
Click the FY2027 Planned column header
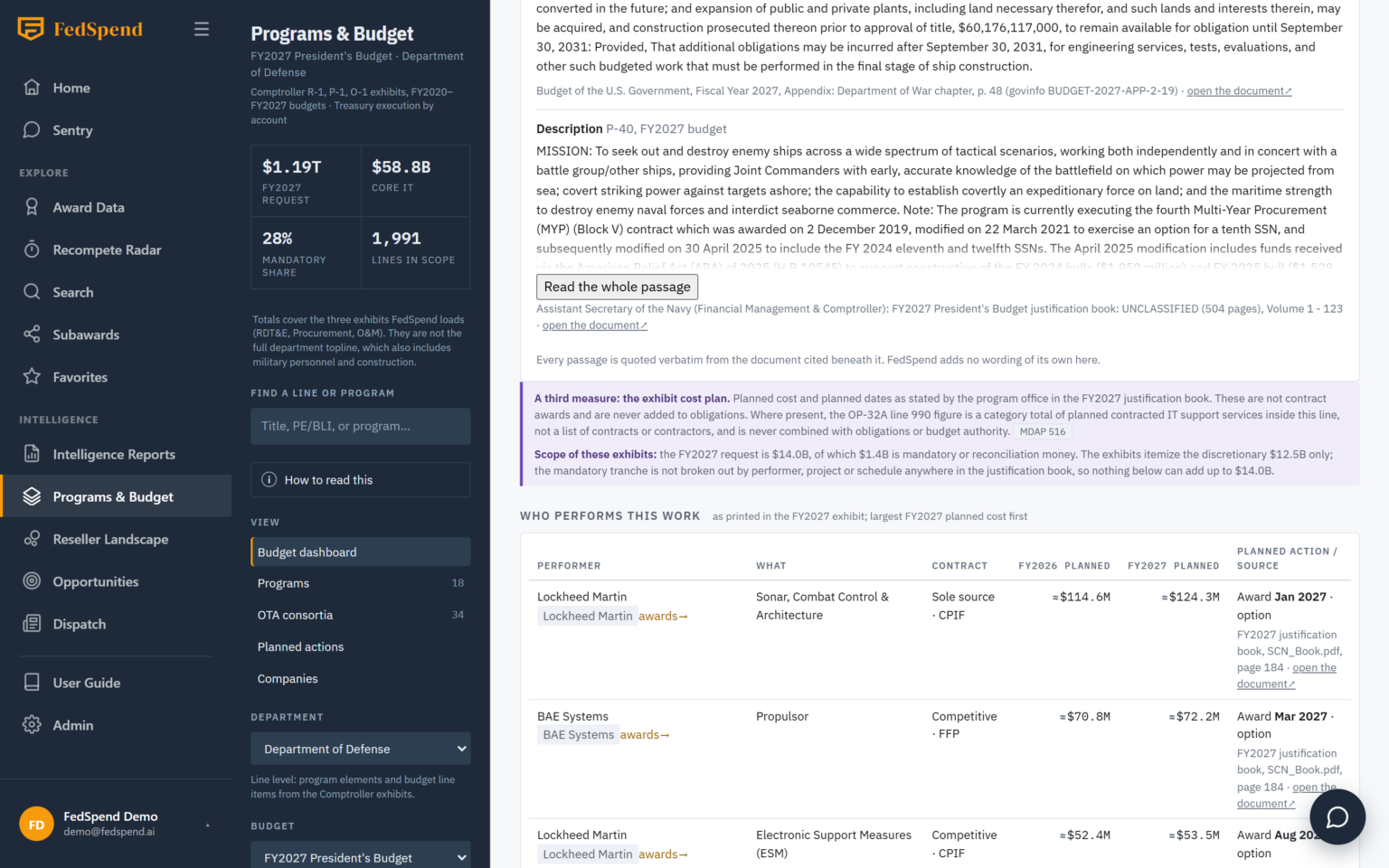pyautogui.click(x=1174, y=566)
